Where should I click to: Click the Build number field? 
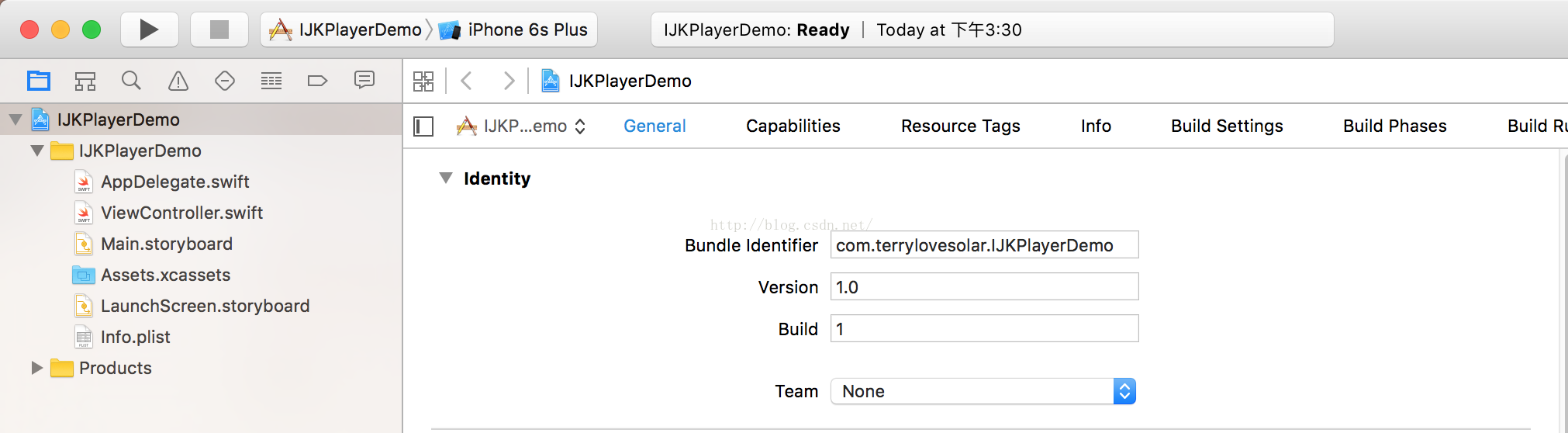[985, 329]
